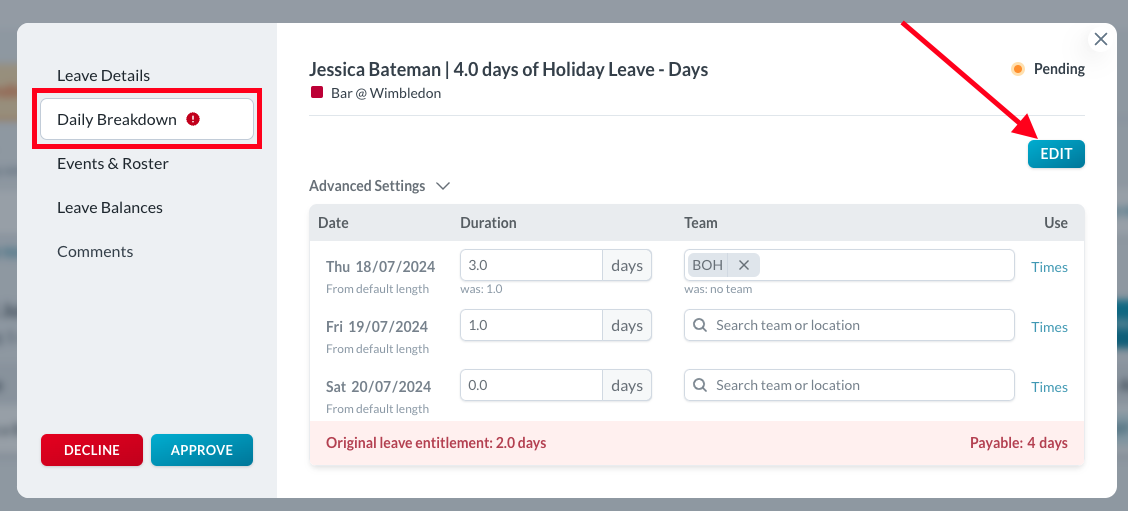The image size is (1128, 511).
Task: Remove the BOH team tag
Action: (744, 265)
